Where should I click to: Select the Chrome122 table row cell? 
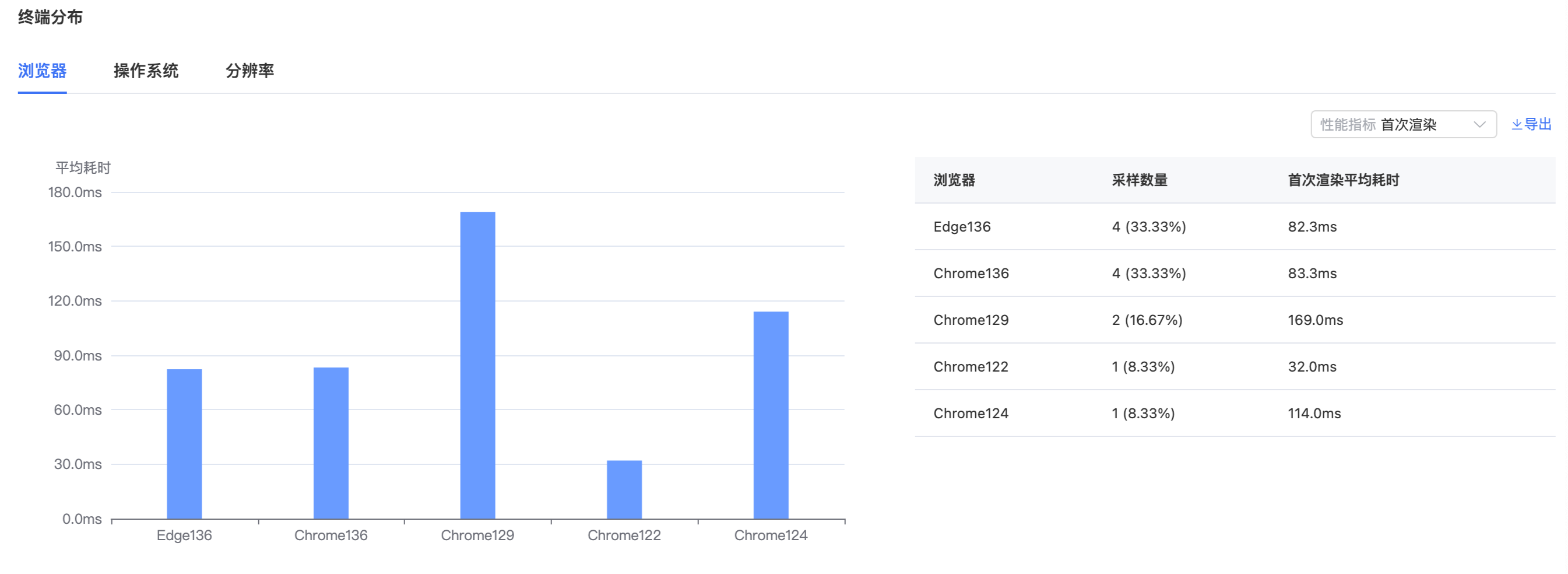[971, 367]
